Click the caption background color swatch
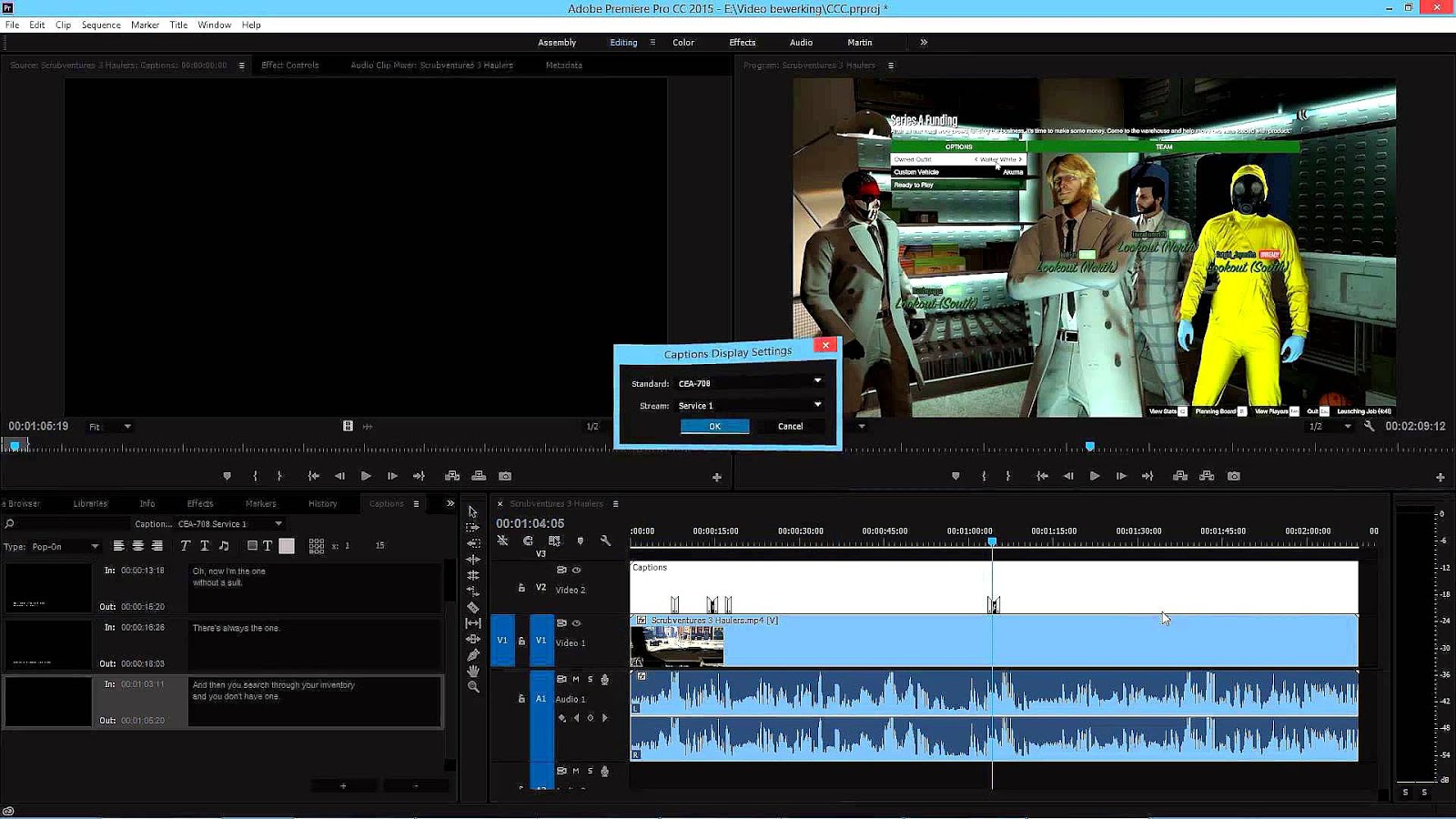 pos(287,546)
